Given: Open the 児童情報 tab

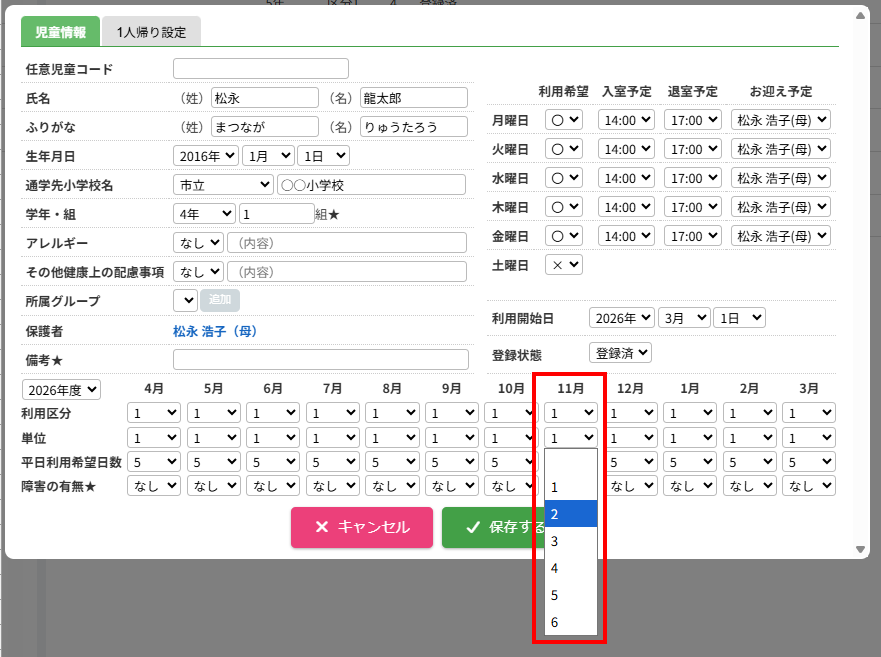Looking at the screenshot, I should (61, 32).
